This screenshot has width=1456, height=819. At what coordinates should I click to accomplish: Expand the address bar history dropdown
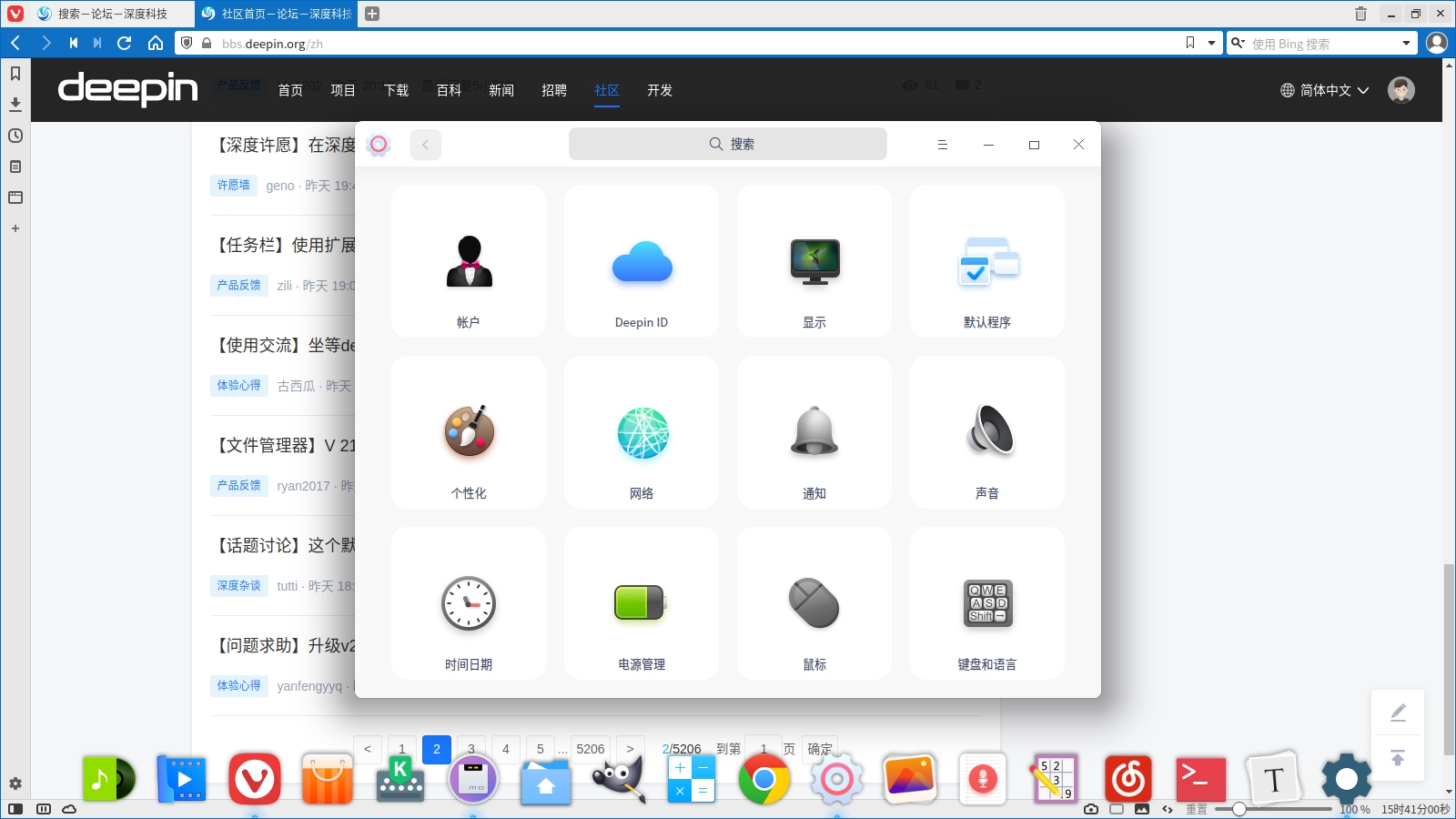pos(1211,43)
